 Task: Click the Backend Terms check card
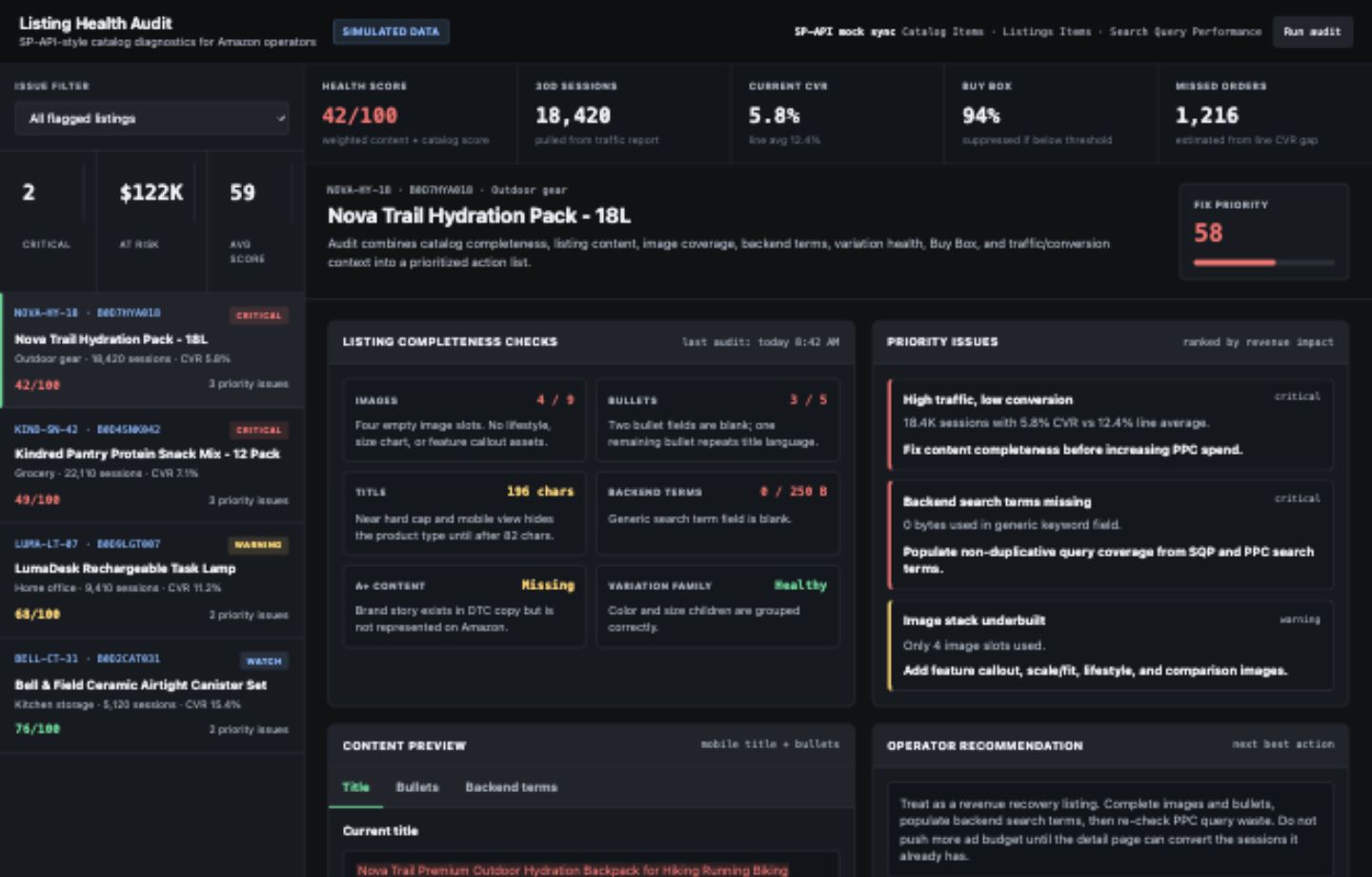click(x=717, y=513)
